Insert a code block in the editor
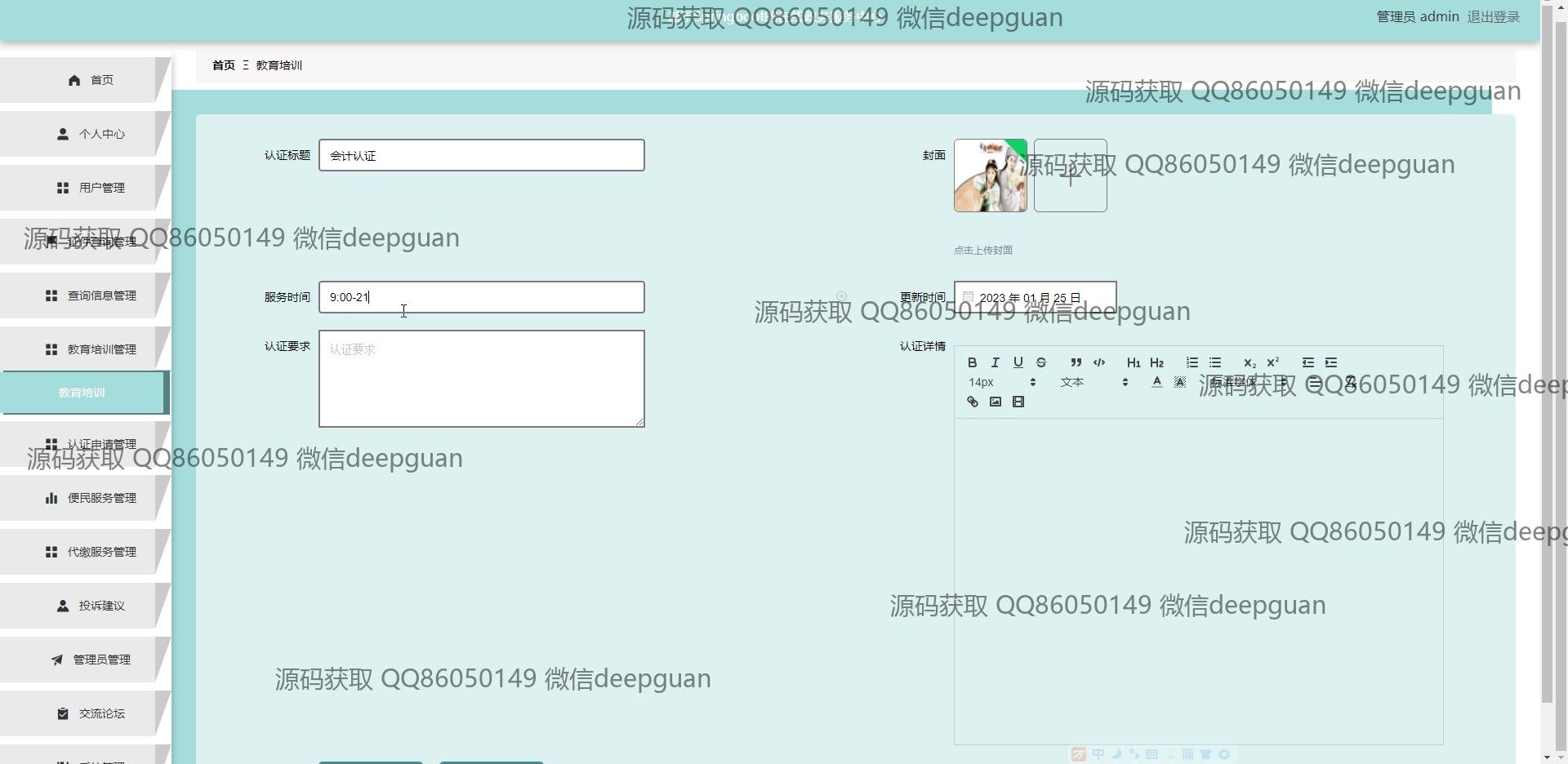Screen dimensions: 1568x764 click(1098, 362)
